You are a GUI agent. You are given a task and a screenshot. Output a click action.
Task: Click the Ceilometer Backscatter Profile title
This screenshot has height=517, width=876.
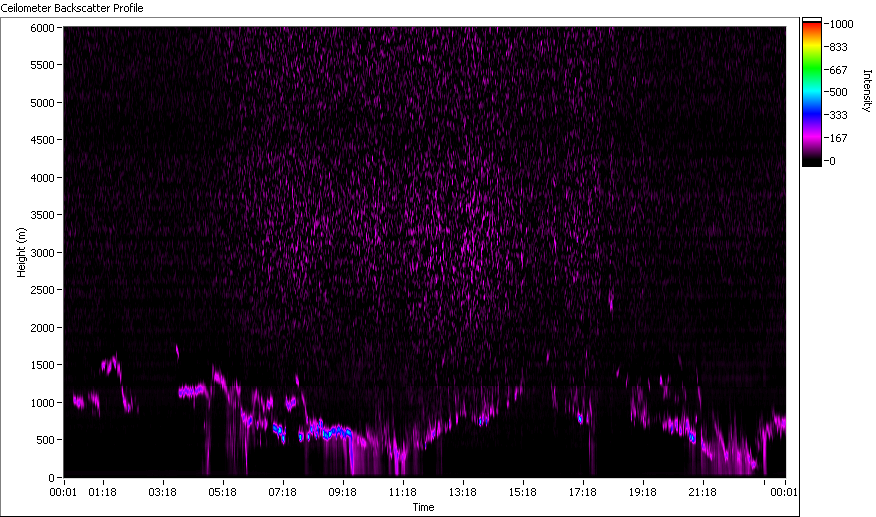click(72, 8)
